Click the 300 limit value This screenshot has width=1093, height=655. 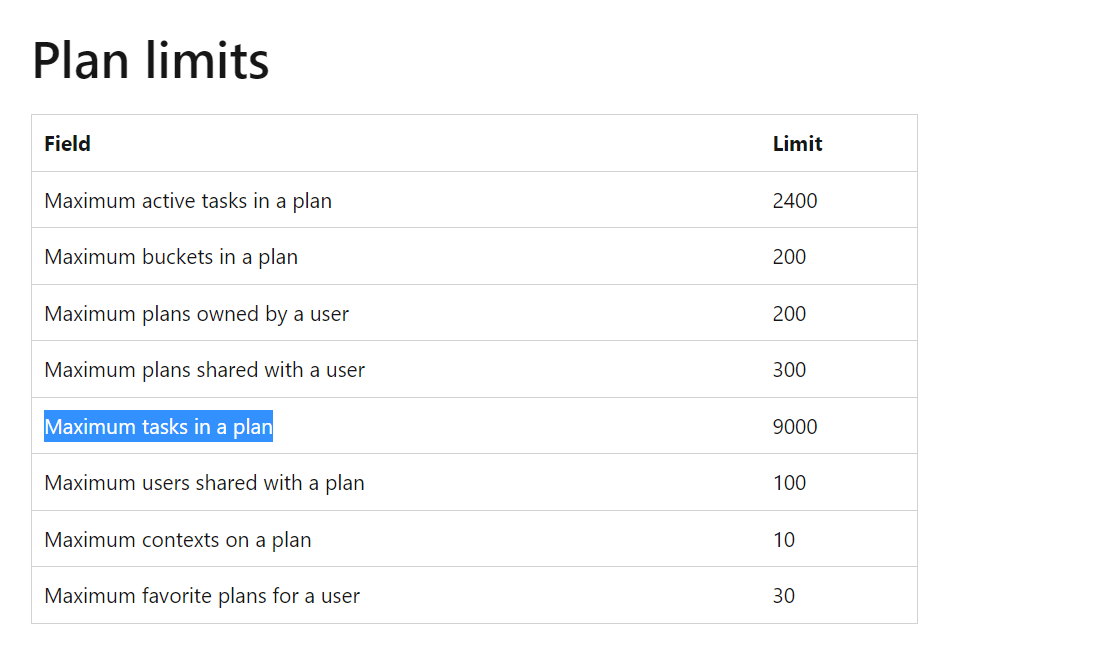pos(789,370)
